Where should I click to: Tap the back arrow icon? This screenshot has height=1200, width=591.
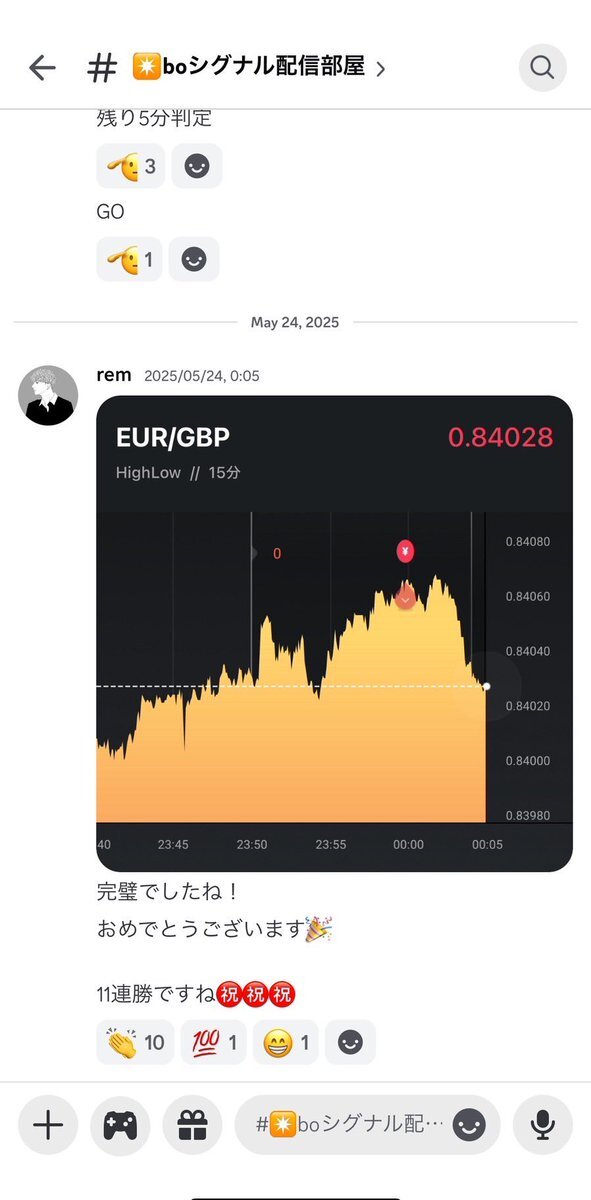click(x=42, y=67)
